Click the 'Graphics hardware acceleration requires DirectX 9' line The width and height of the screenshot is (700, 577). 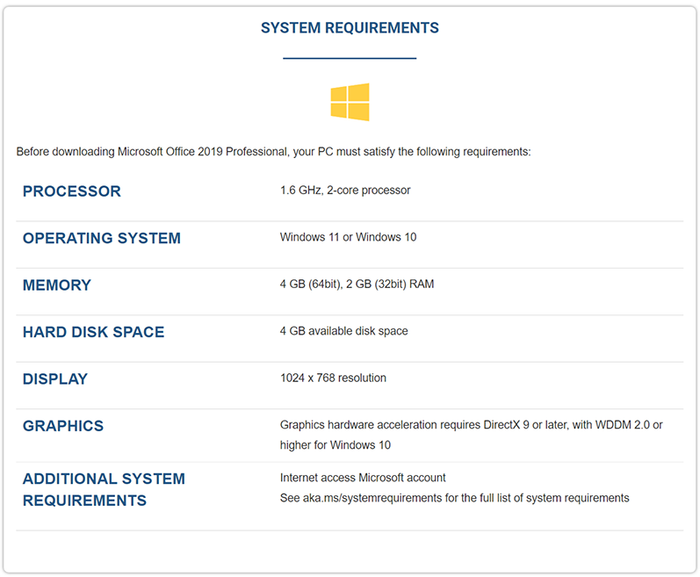[x=471, y=425]
